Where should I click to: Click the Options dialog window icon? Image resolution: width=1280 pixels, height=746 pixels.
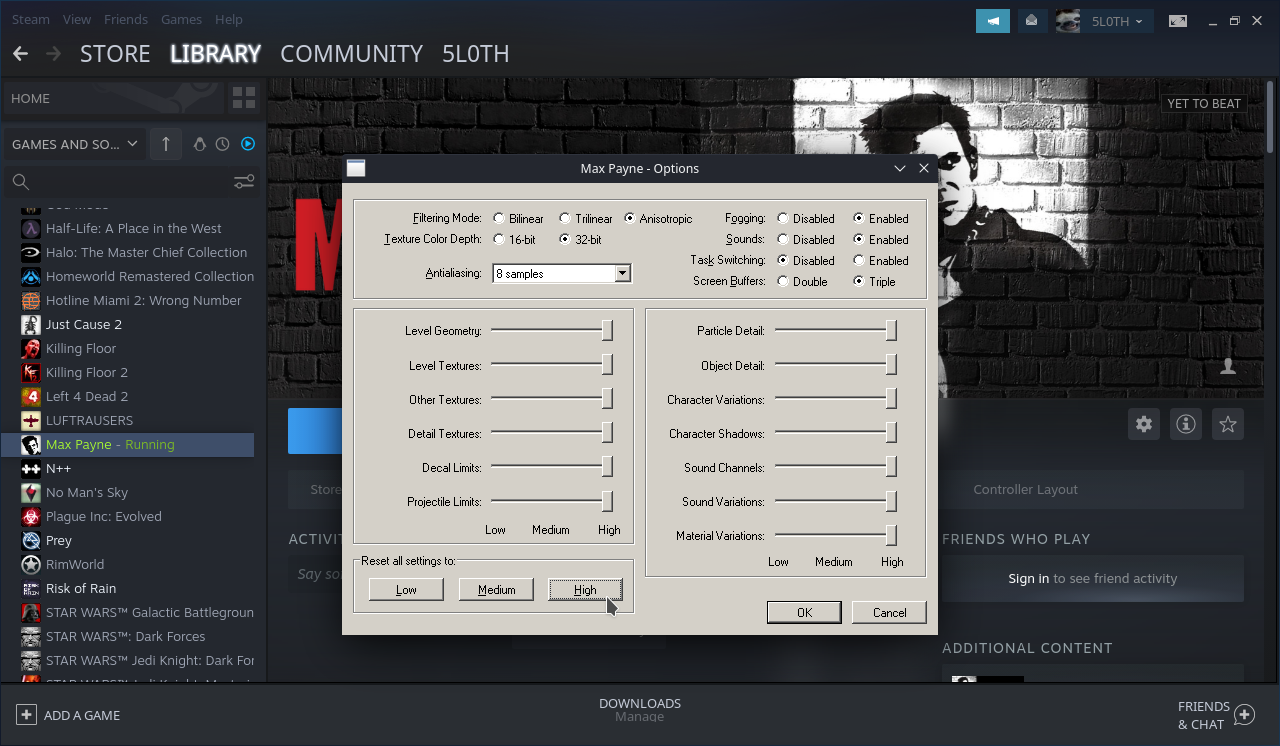click(356, 168)
